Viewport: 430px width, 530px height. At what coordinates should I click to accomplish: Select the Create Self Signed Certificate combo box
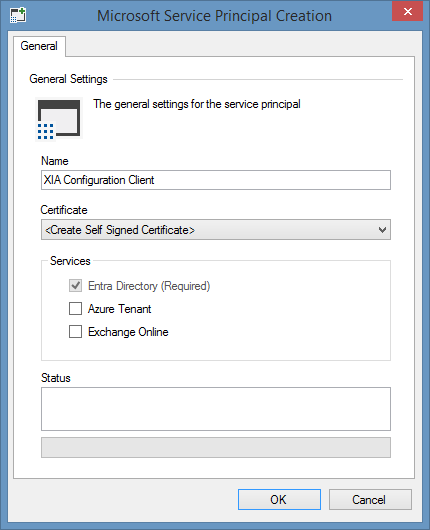pyautogui.click(x=216, y=230)
